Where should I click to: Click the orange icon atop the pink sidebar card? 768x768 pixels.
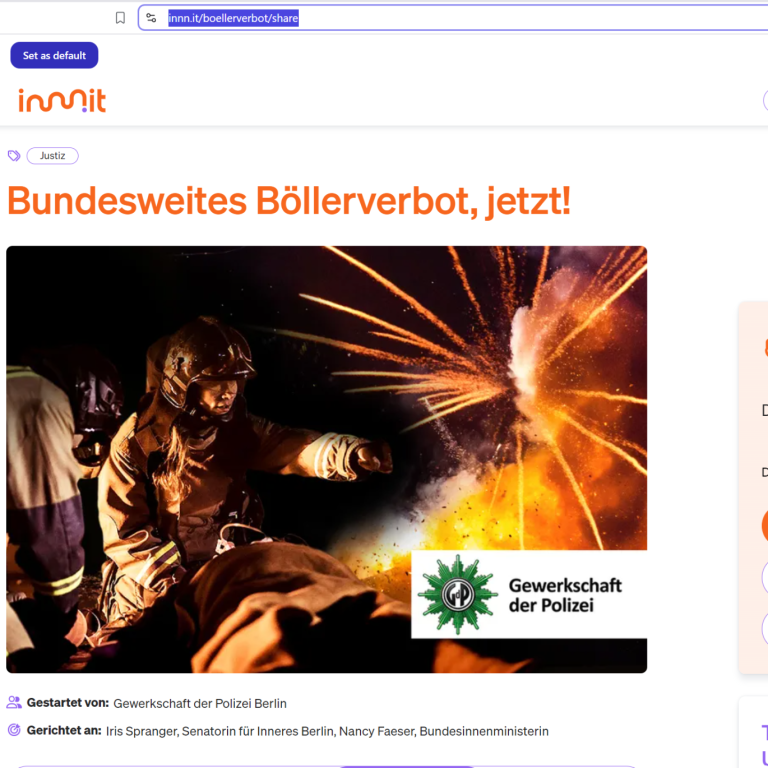coord(766,347)
